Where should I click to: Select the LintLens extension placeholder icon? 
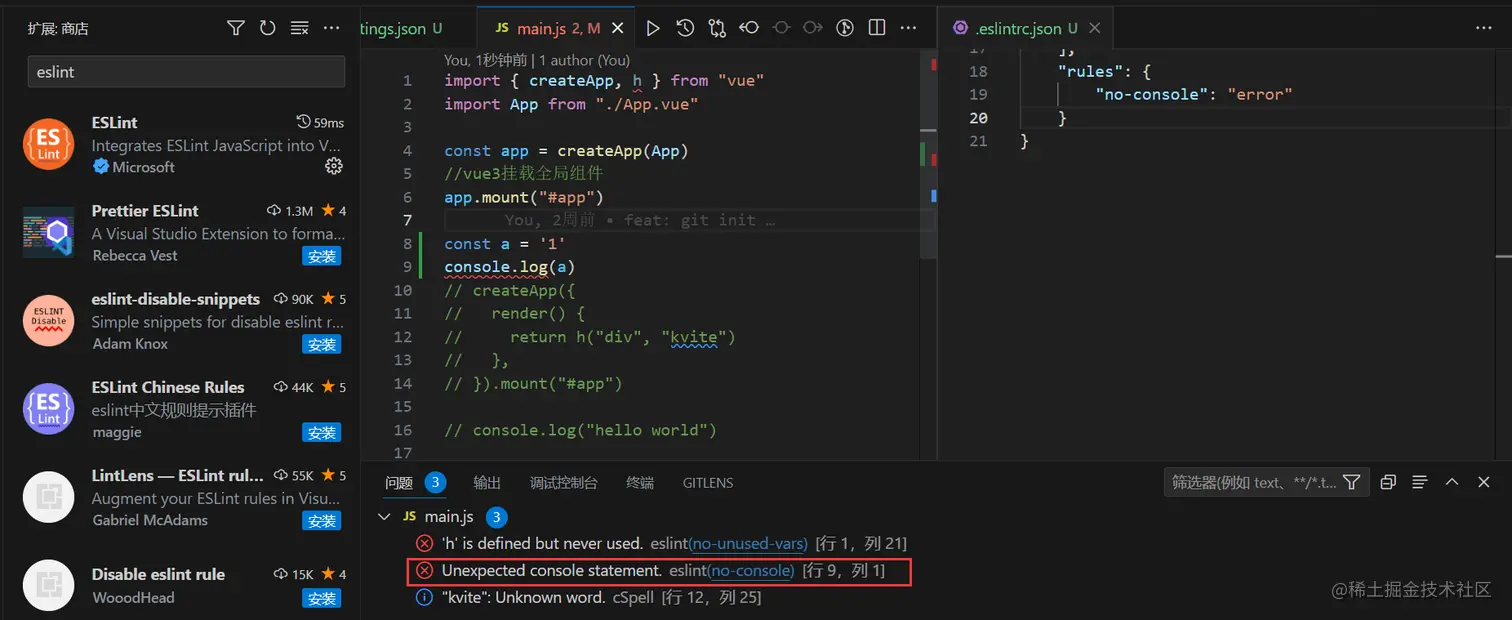(48, 497)
